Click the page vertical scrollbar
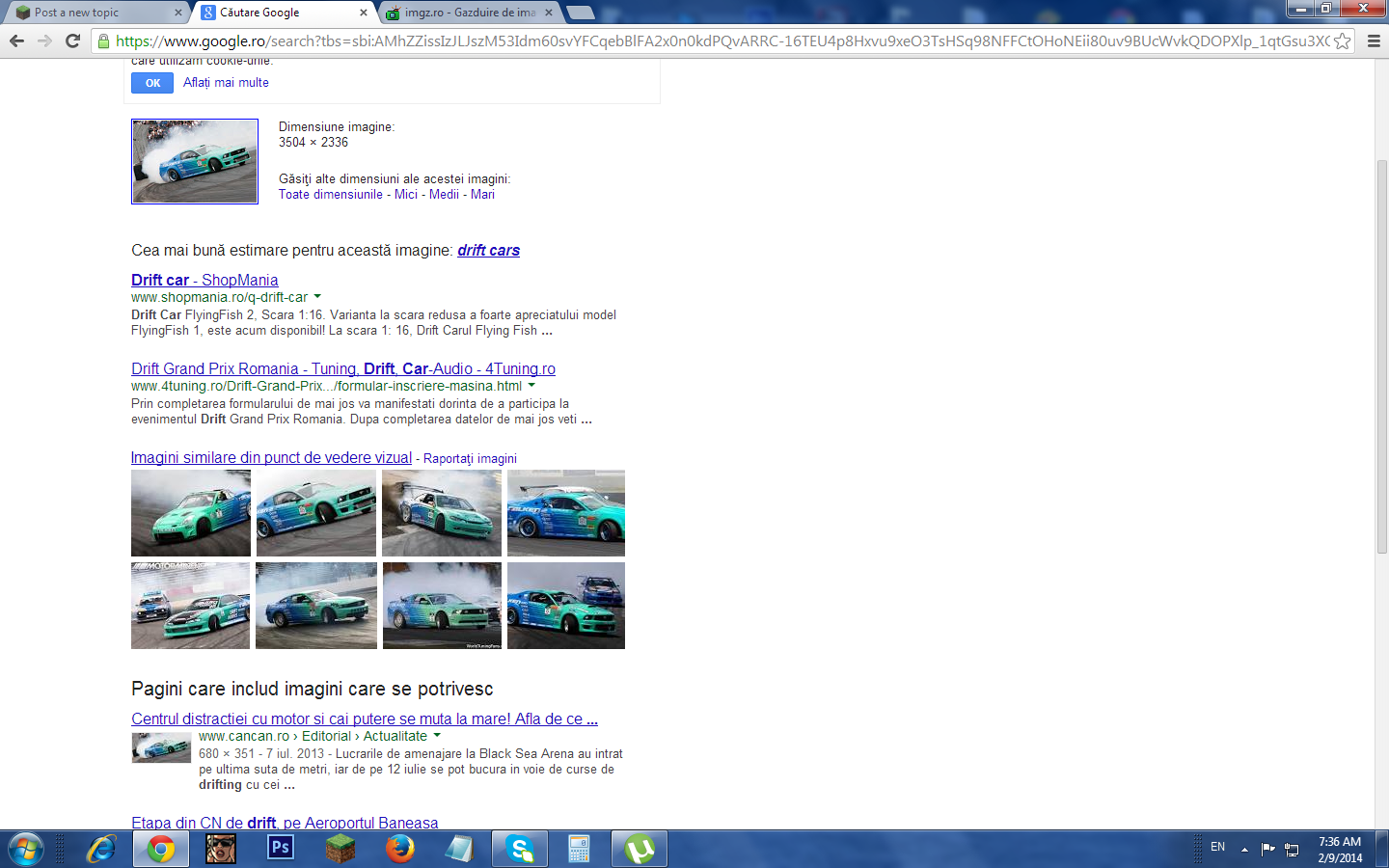Image resolution: width=1389 pixels, height=868 pixels. coord(1381,357)
